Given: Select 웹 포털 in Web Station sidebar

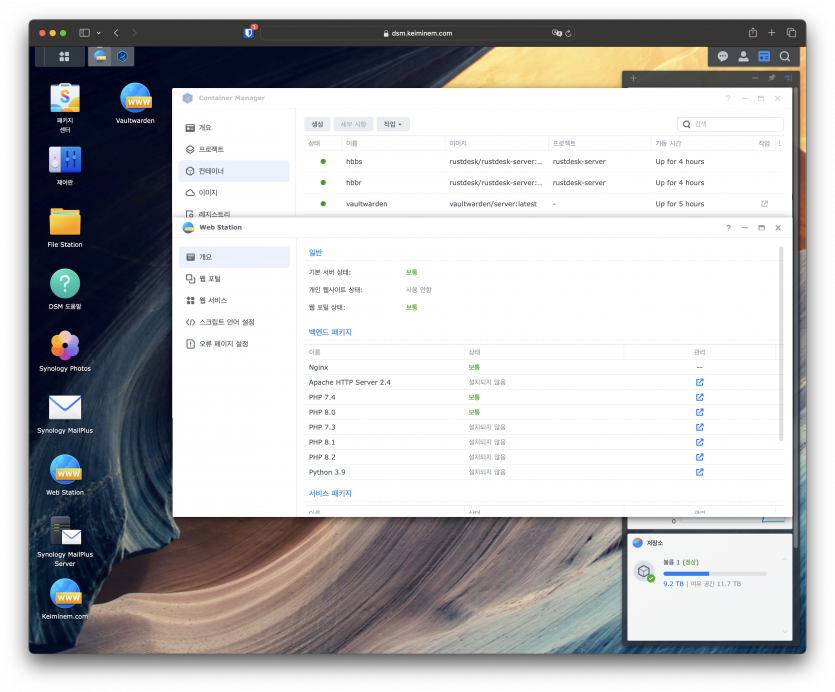Looking at the screenshot, I should (x=209, y=279).
